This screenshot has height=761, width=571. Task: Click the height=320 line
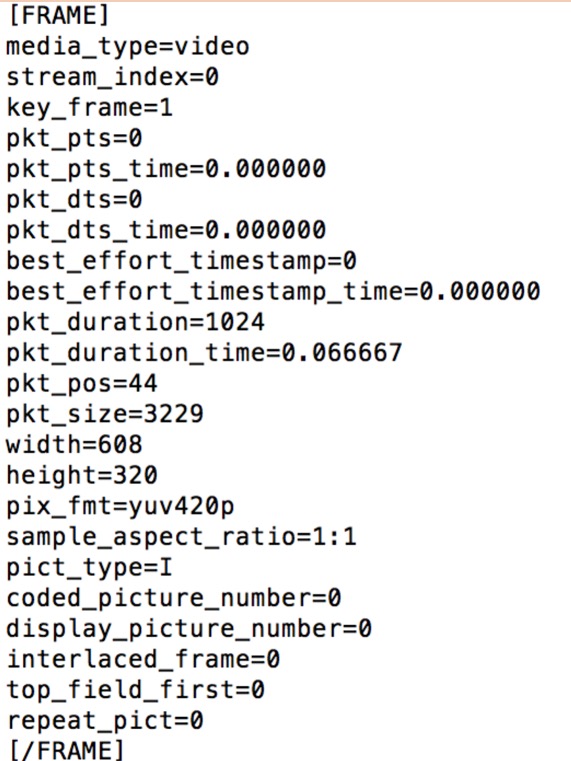click(x=82, y=475)
